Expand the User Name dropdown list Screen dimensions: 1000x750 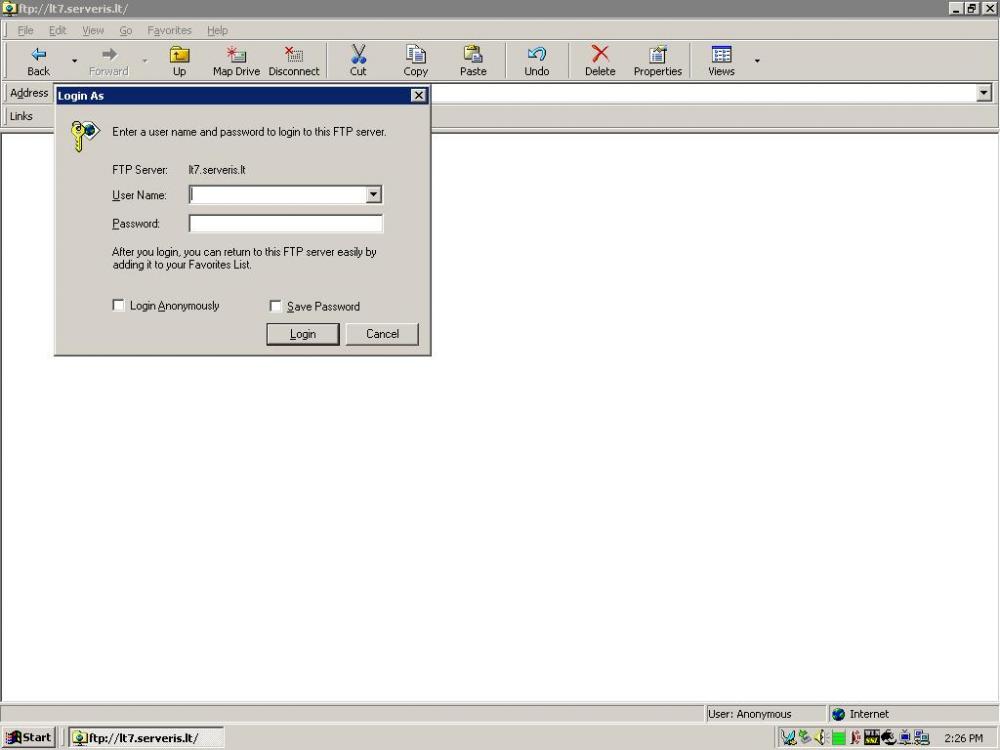[x=373, y=195]
